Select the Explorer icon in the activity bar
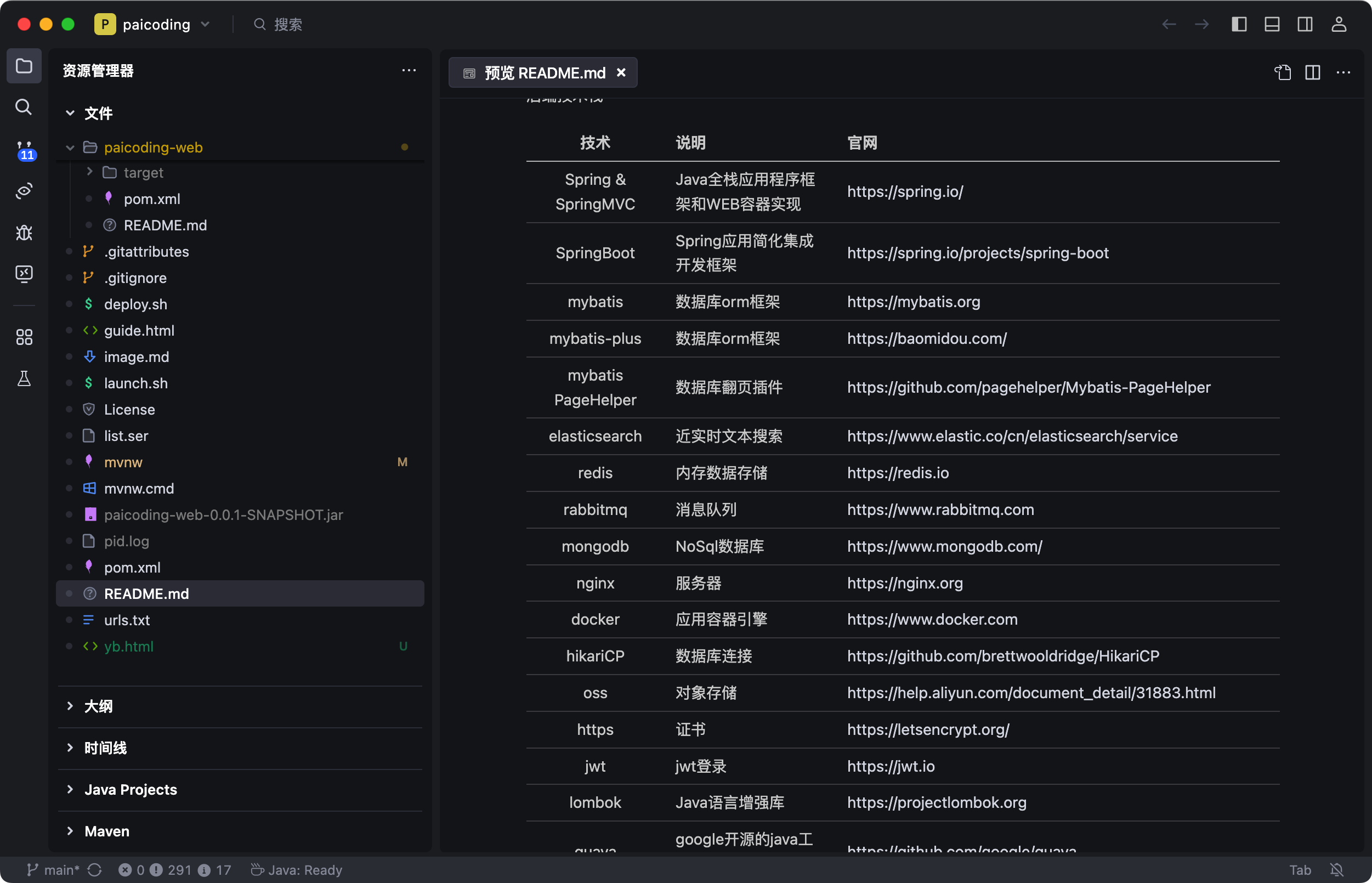Screen dimensions: 1372x883 click(x=24, y=66)
